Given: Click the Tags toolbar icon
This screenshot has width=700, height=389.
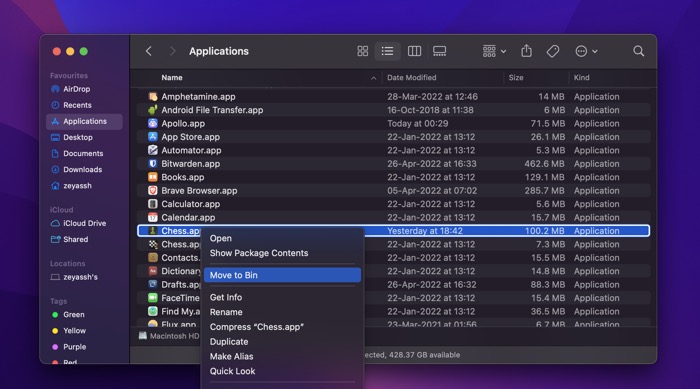Looking at the screenshot, I should click(x=553, y=51).
